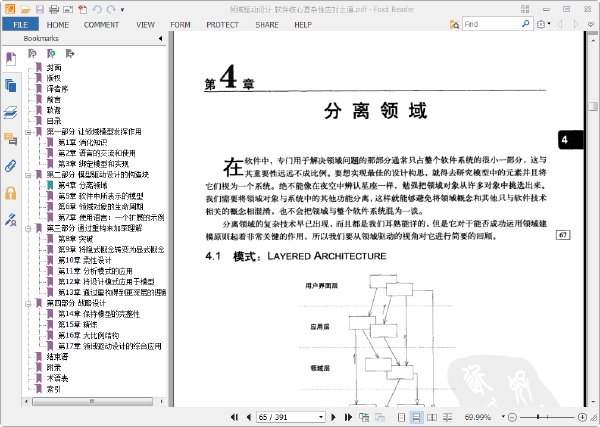Go to the previous page arrow
The image size is (600, 427).
[248, 417]
